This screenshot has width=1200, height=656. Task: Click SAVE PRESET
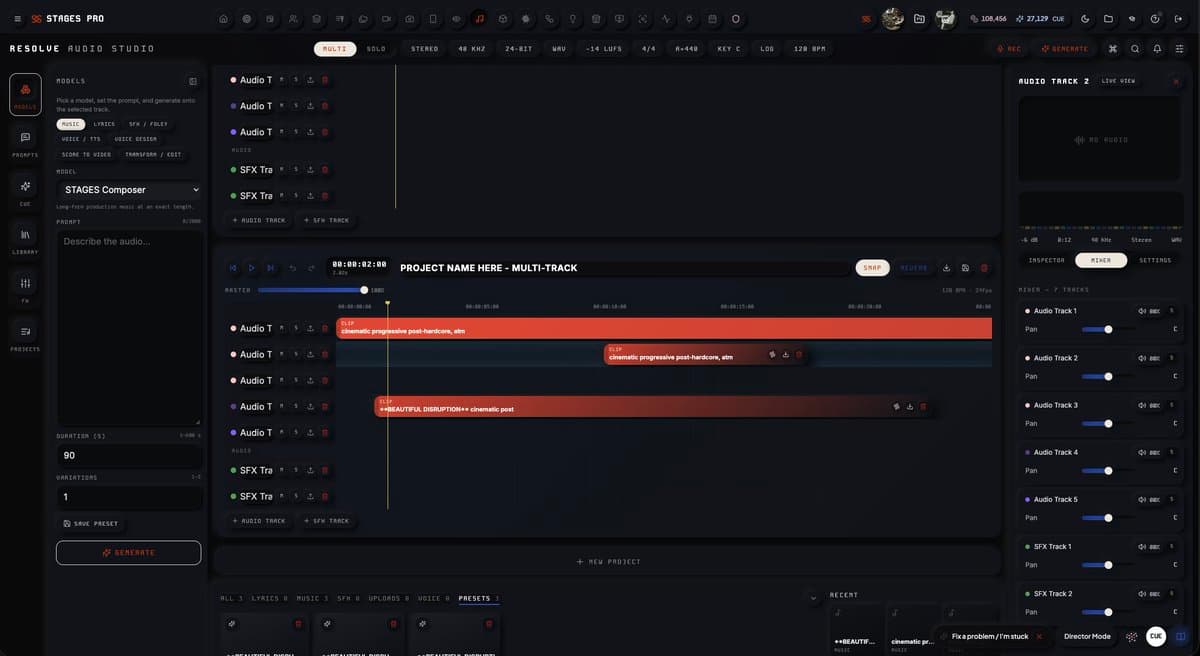91,523
